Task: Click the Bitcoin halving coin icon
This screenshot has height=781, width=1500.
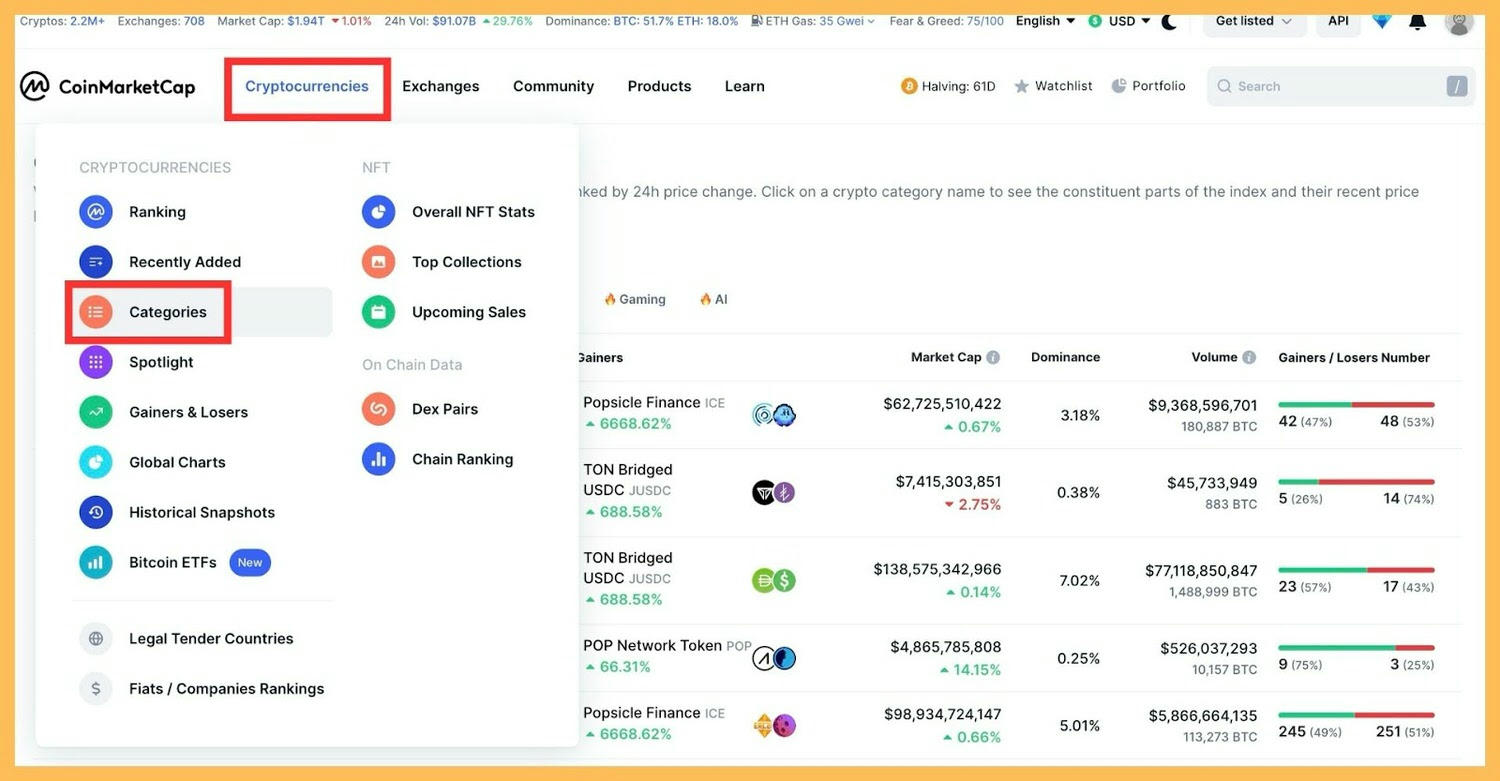Action: [909, 87]
